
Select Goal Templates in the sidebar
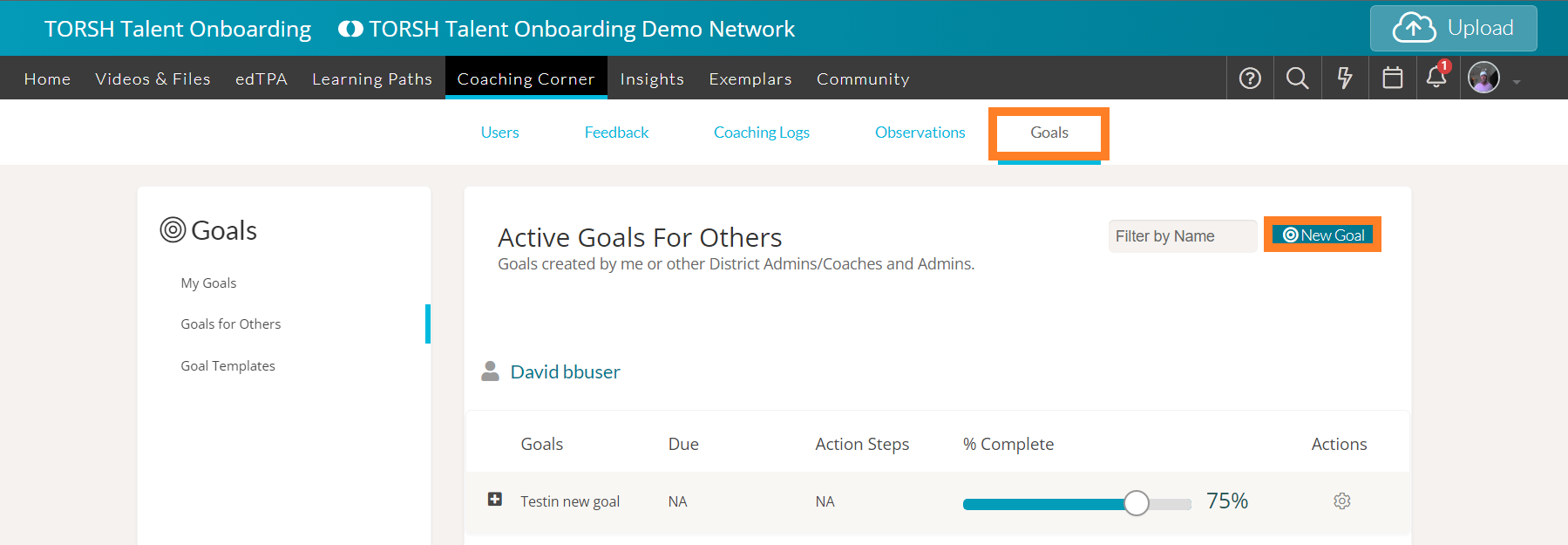pos(227,366)
